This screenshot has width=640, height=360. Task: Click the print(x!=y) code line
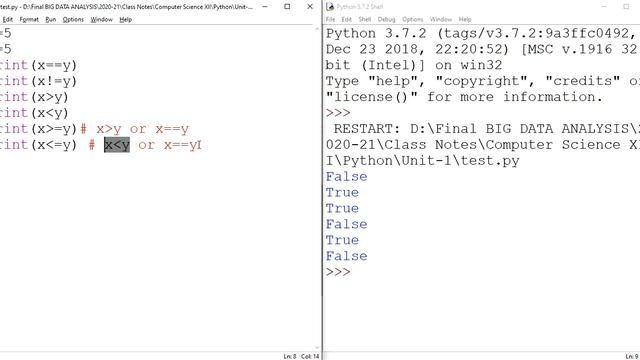38,81
